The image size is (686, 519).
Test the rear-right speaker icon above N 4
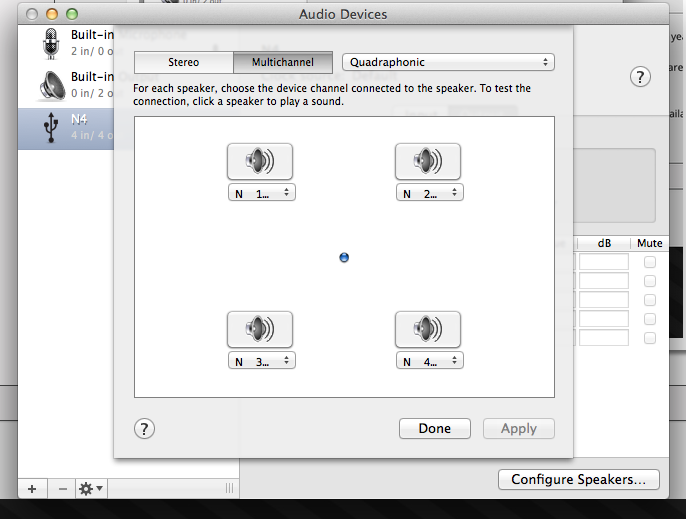(428, 330)
